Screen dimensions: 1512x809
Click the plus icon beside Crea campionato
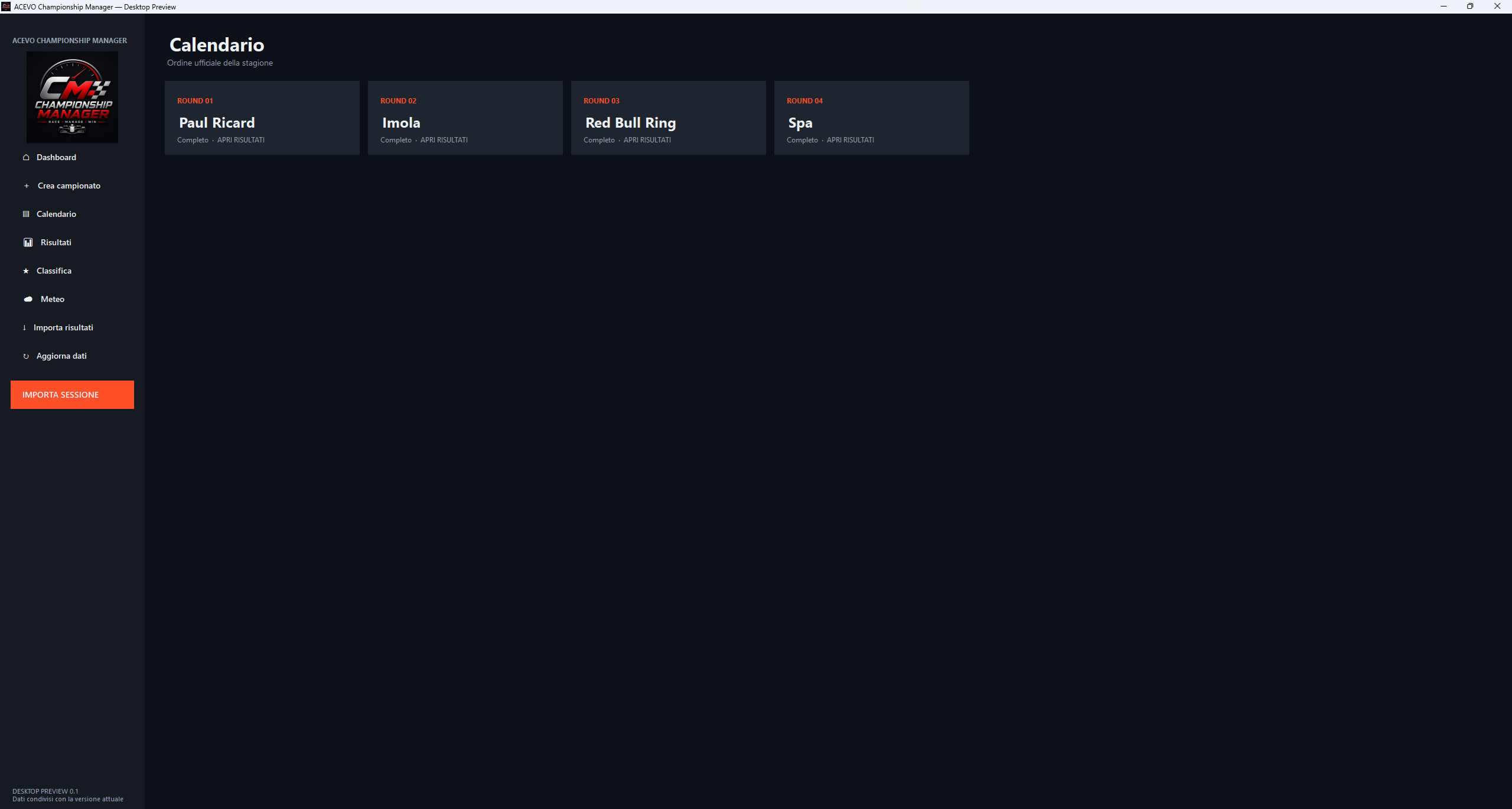pos(27,186)
